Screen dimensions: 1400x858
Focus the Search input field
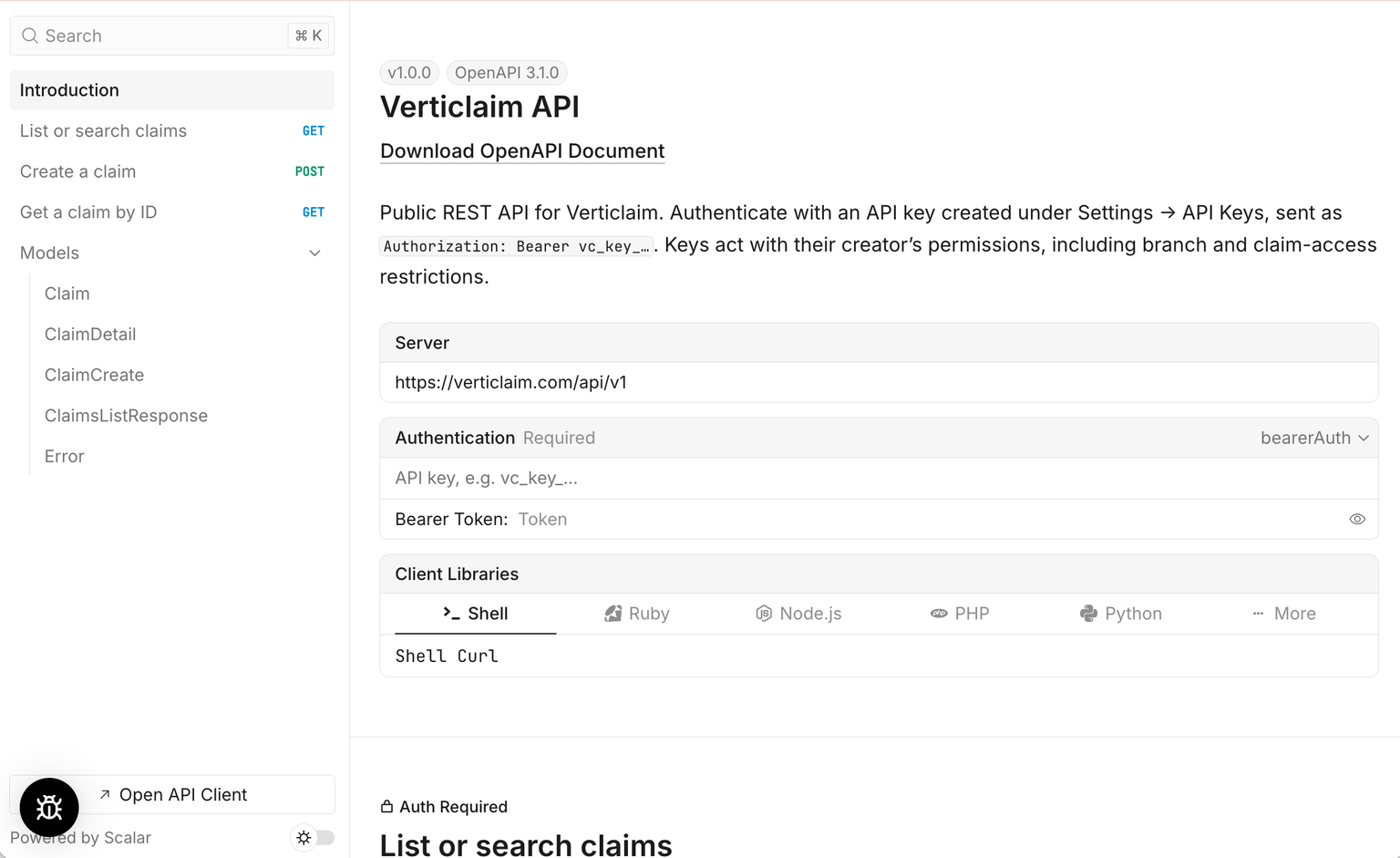tap(172, 36)
